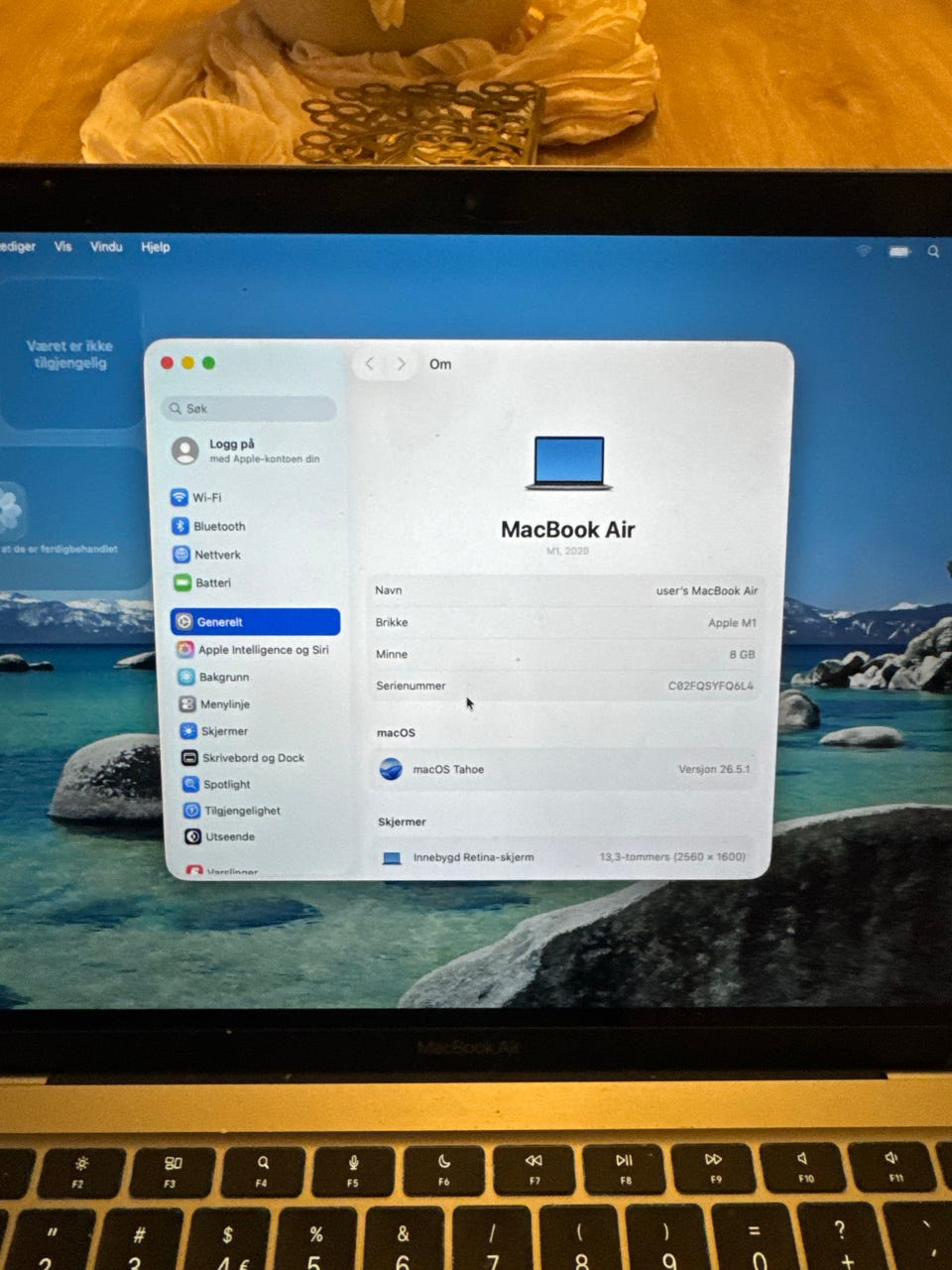
Task: Select the Spotlight icon in sidebar
Action: [190, 784]
